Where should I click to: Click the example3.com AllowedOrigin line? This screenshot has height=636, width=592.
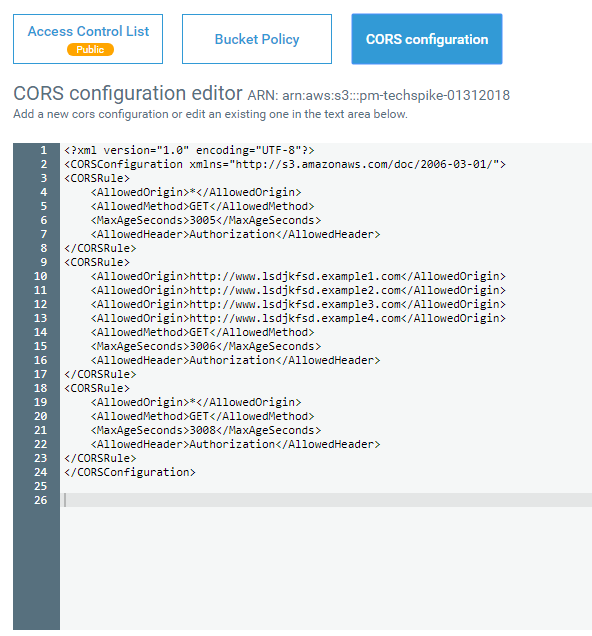click(x=298, y=304)
